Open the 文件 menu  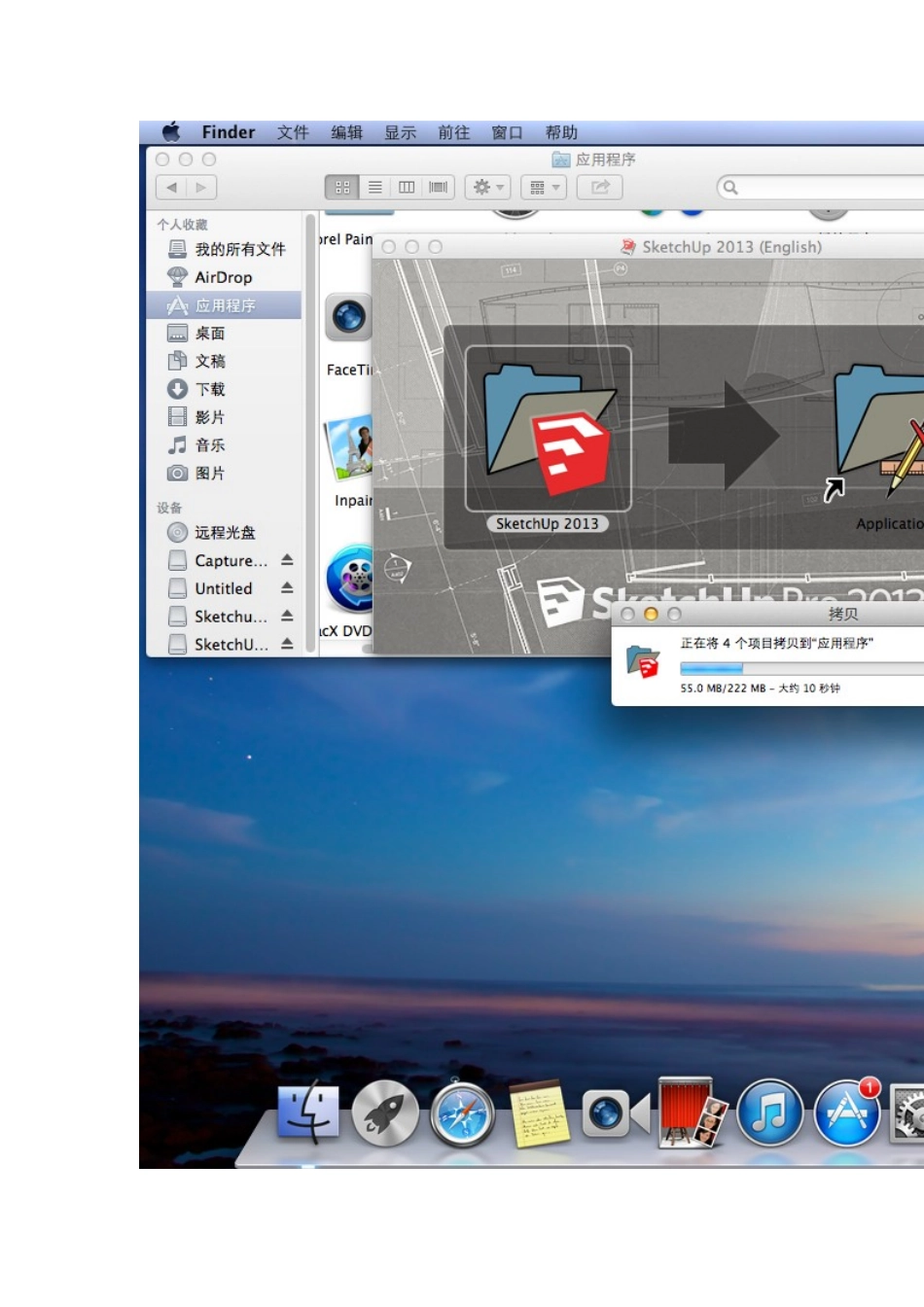[293, 132]
